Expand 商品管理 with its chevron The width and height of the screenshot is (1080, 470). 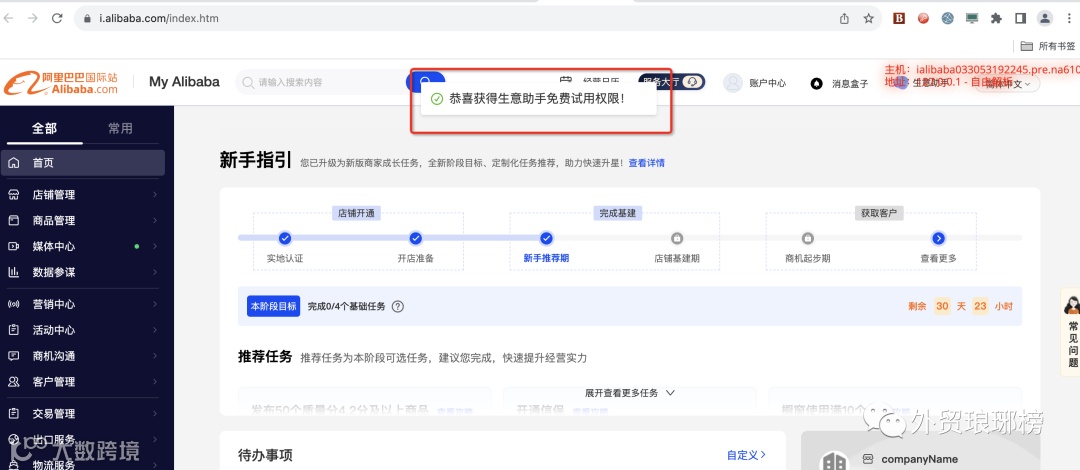click(155, 221)
